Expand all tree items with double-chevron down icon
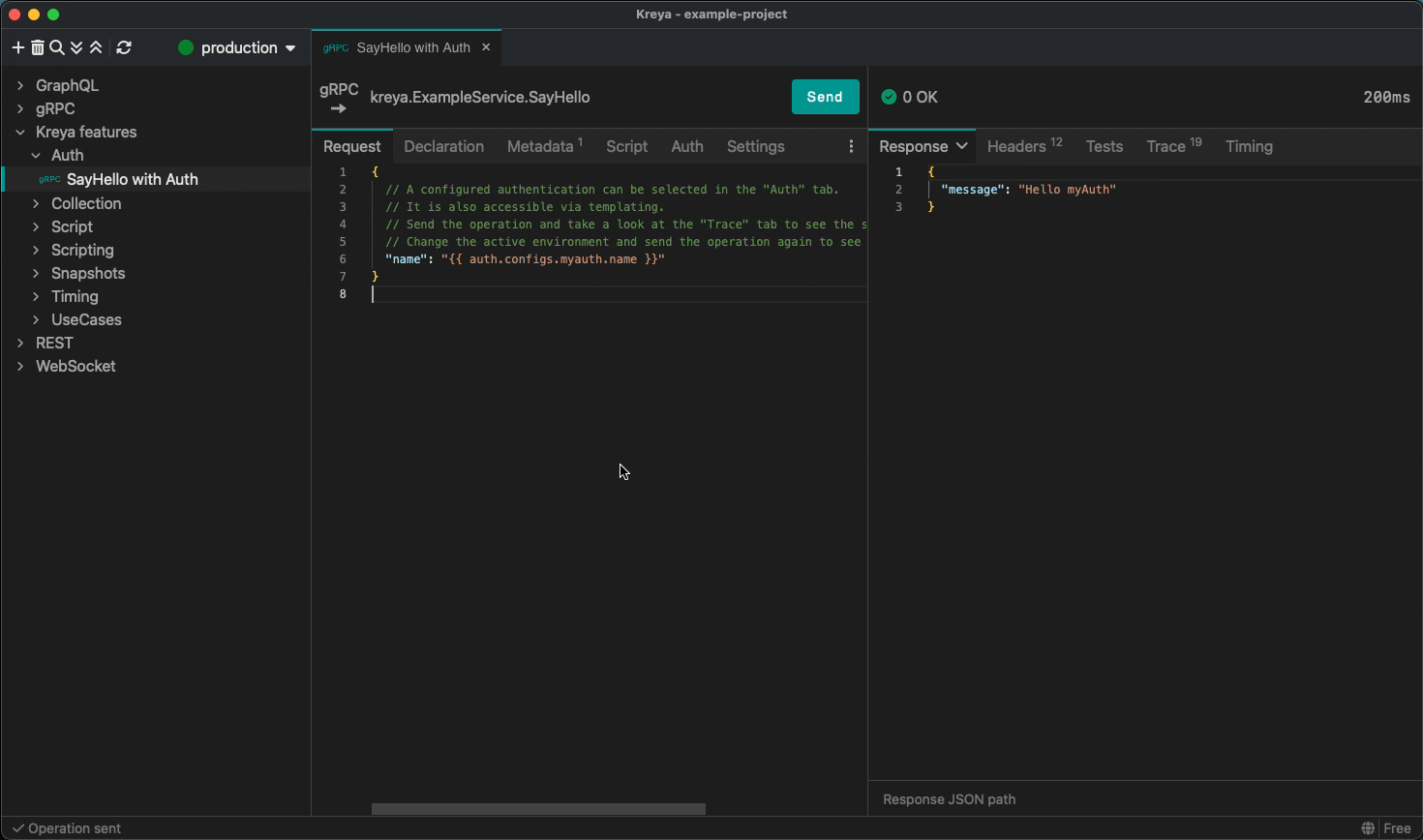Image resolution: width=1423 pixels, height=840 pixels. (x=76, y=47)
